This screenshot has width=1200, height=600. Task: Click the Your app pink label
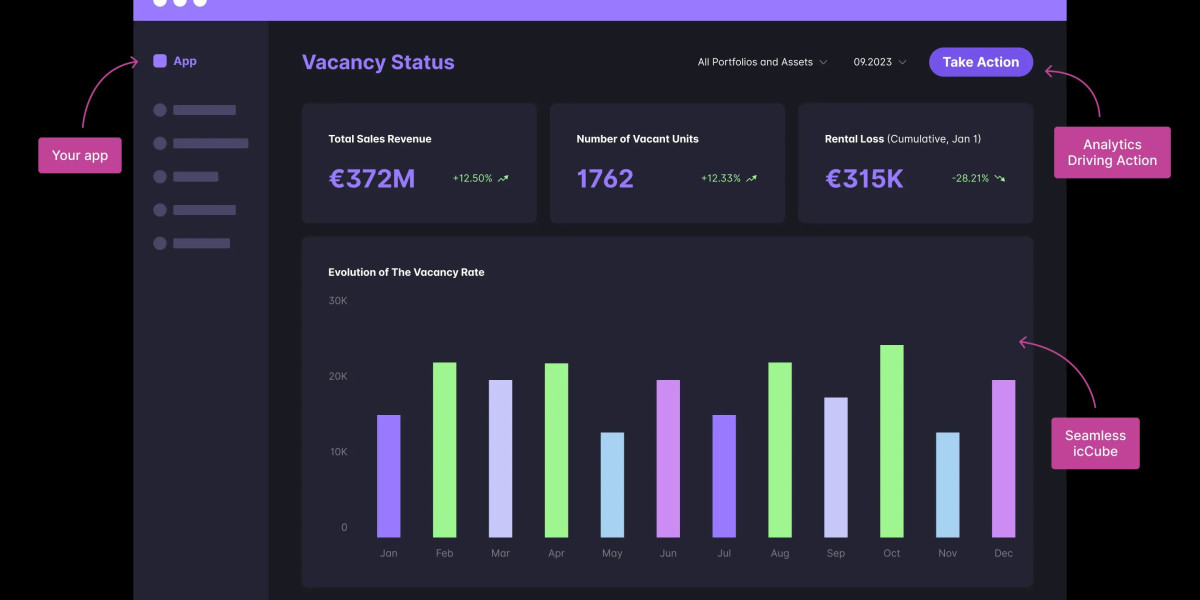(x=80, y=155)
